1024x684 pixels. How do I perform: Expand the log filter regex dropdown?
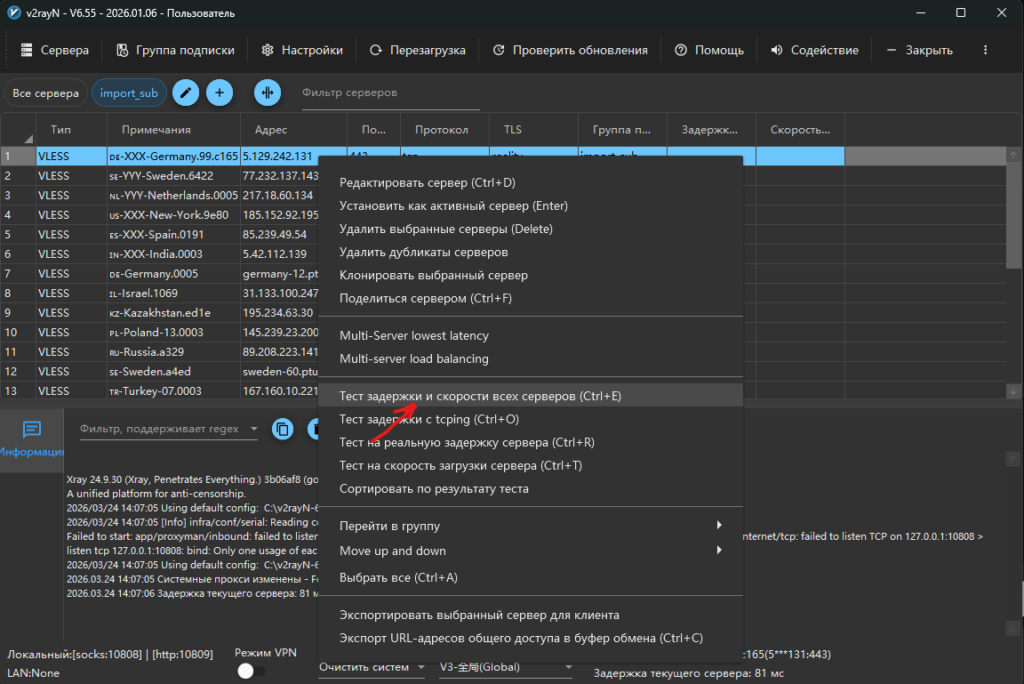[x=254, y=429]
